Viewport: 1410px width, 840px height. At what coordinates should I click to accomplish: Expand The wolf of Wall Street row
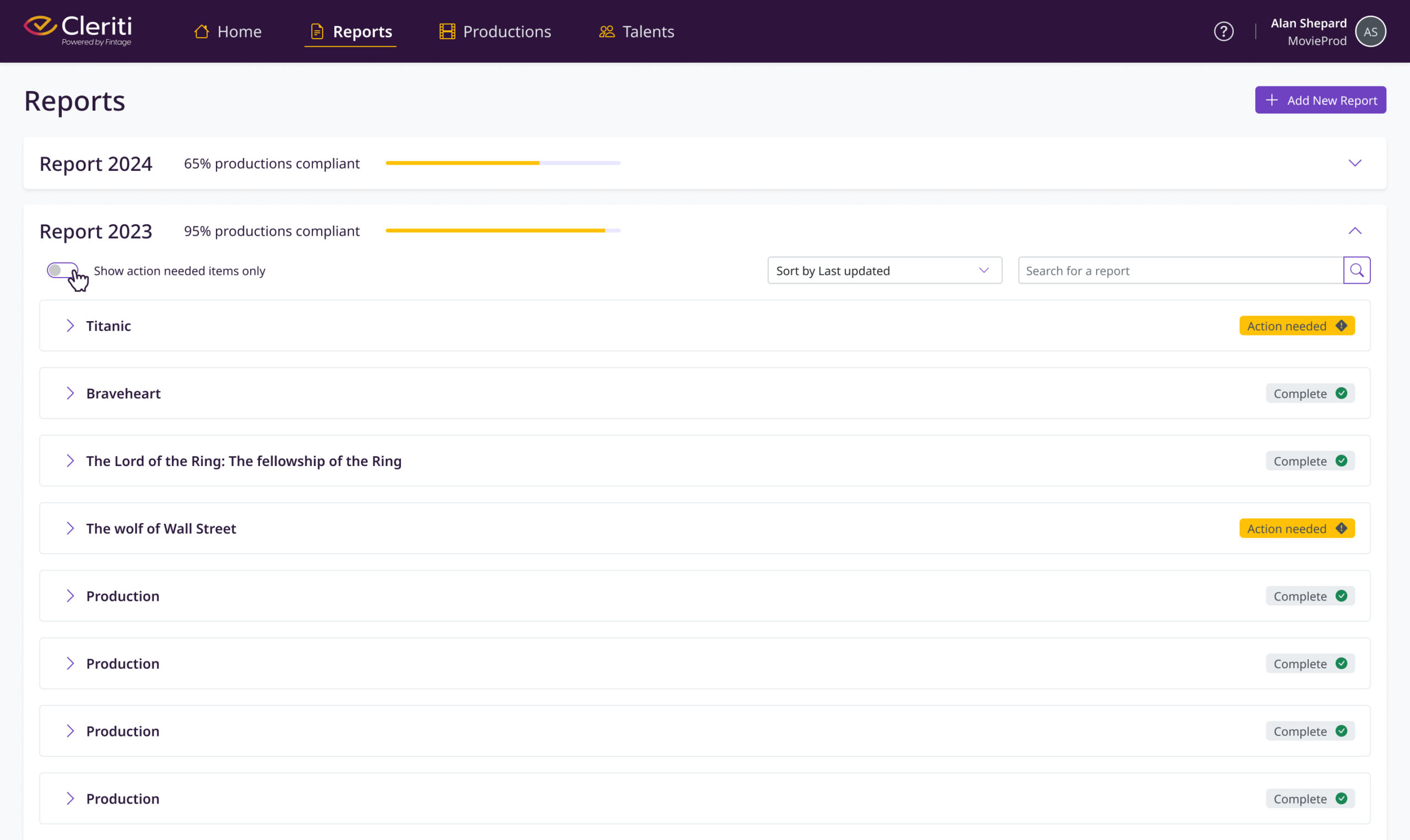point(70,529)
